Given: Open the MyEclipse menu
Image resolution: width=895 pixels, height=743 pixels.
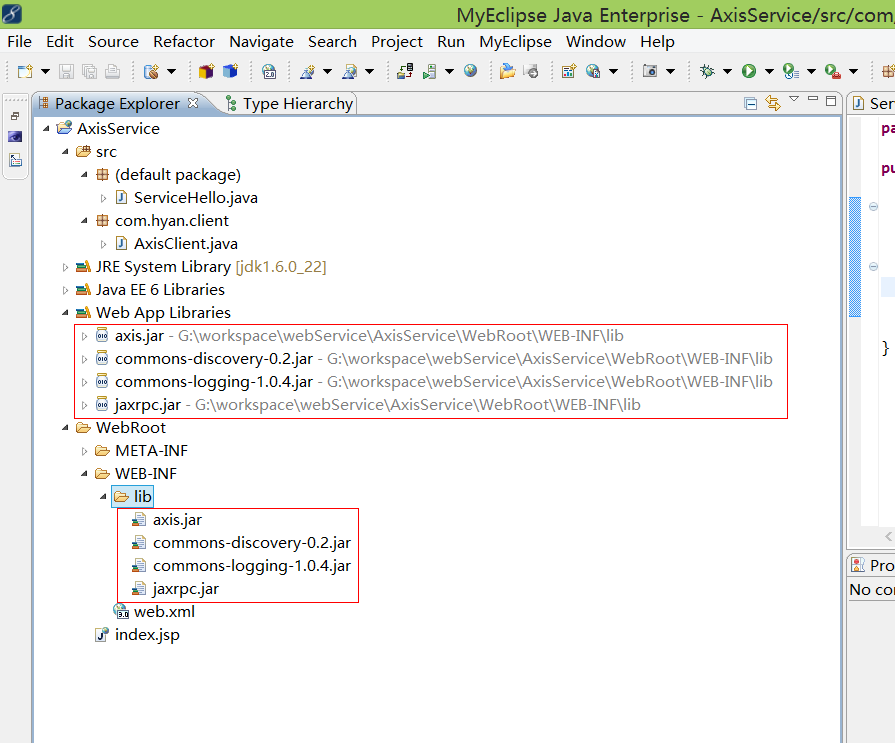Looking at the screenshot, I should tap(515, 42).
